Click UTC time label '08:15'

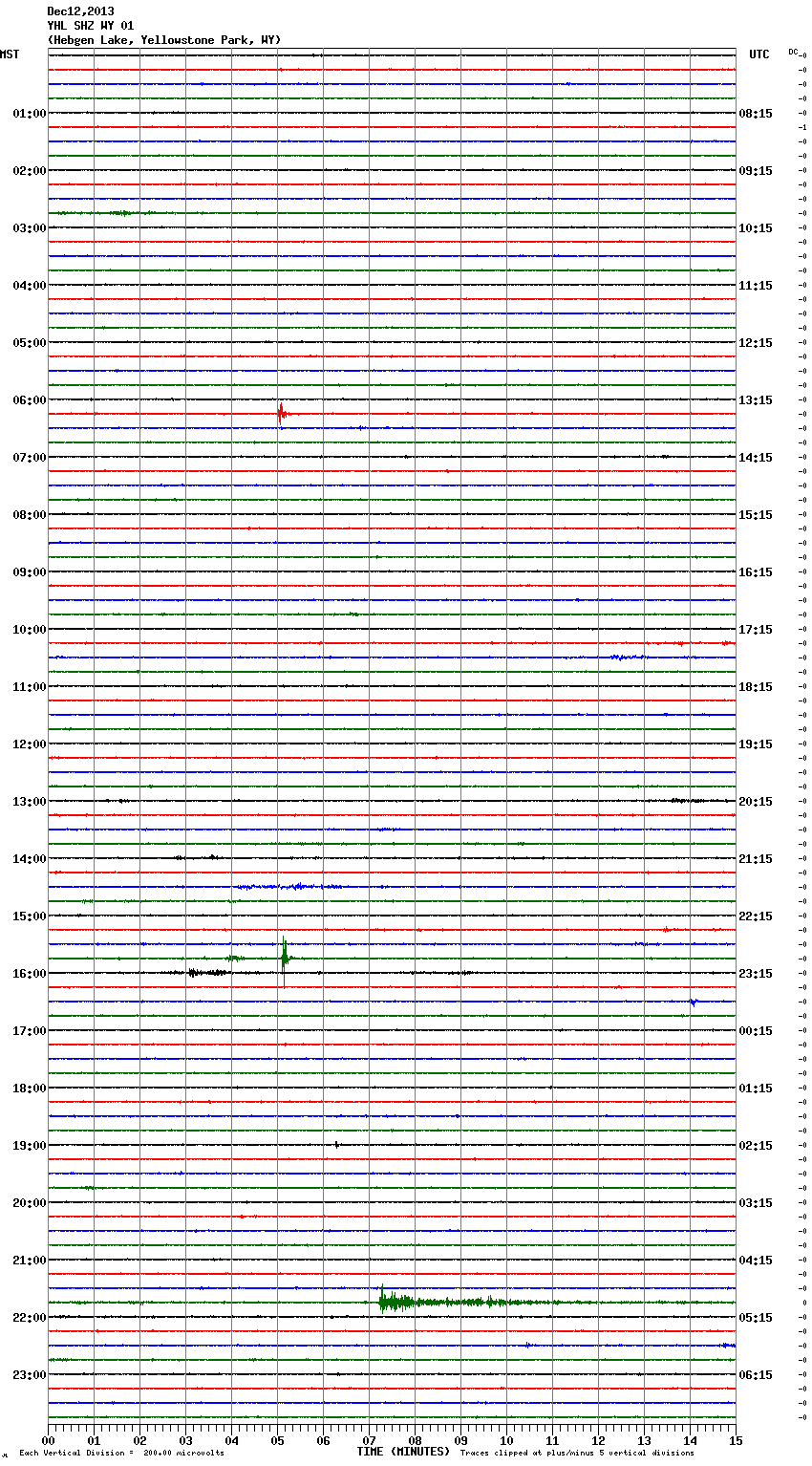[x=756, y=114]
